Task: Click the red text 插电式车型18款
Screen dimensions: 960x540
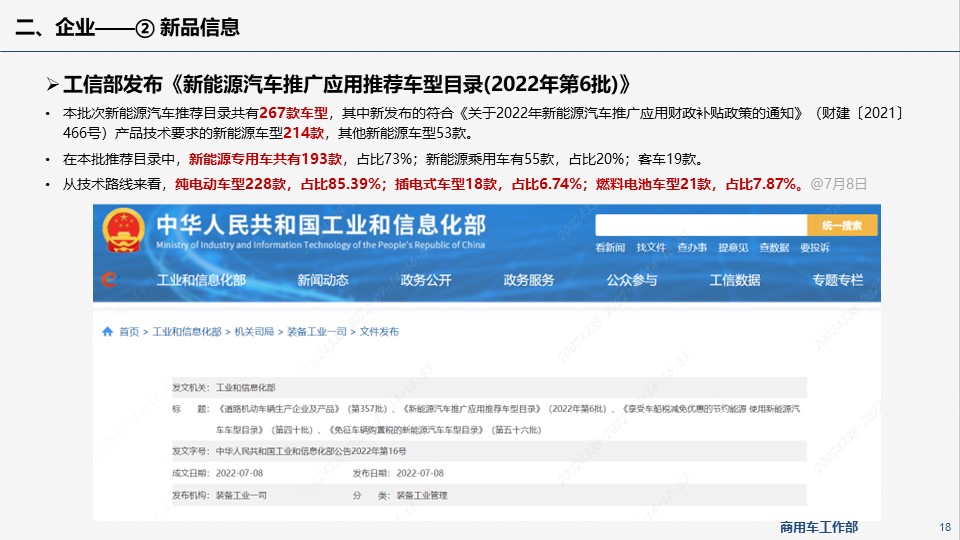Action: coord(446,184)
